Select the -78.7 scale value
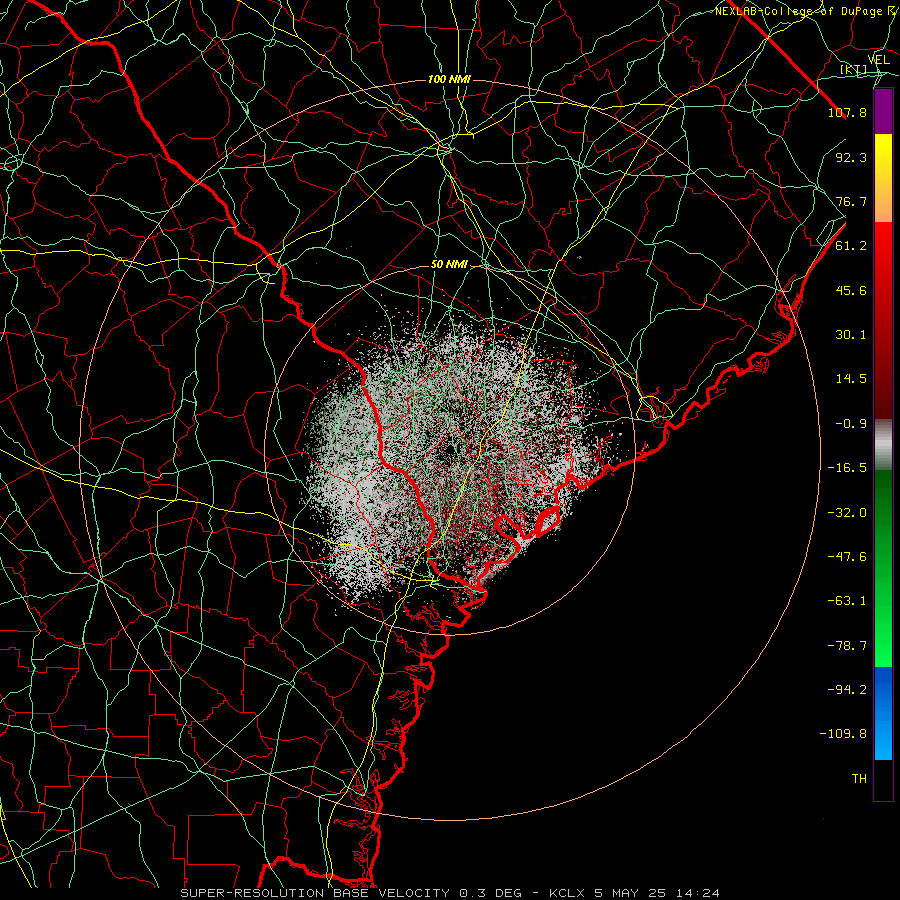Viewport: 900px width, 900px height. [x=847, y=646]
